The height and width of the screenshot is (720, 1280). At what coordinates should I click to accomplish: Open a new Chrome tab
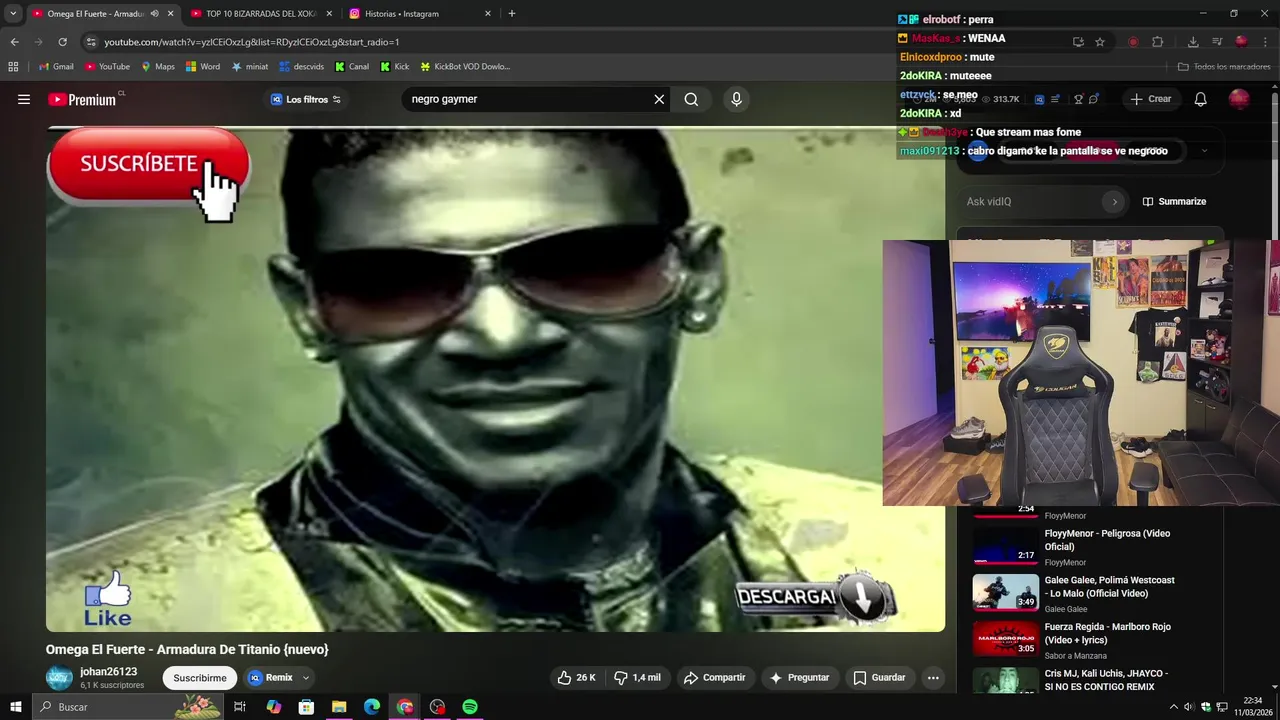tap(512, 14)
